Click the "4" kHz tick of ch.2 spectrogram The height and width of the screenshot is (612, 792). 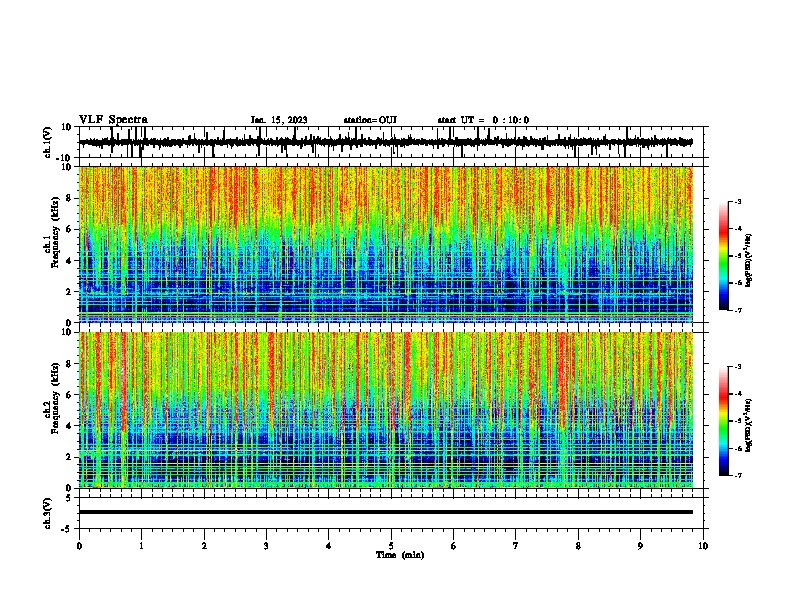(70, 426)
